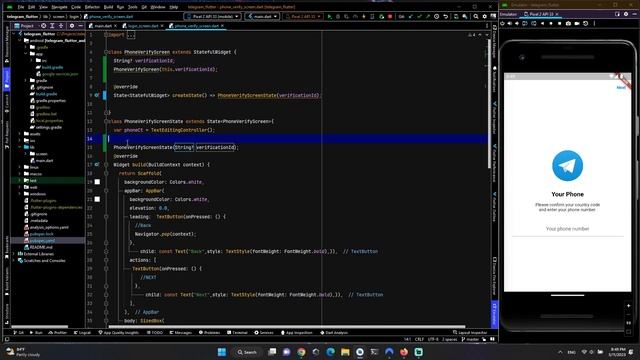Screen dimensions: 640x360
Task: Click the Search Everywhere magnifier icon
Action: coord(476,17)
